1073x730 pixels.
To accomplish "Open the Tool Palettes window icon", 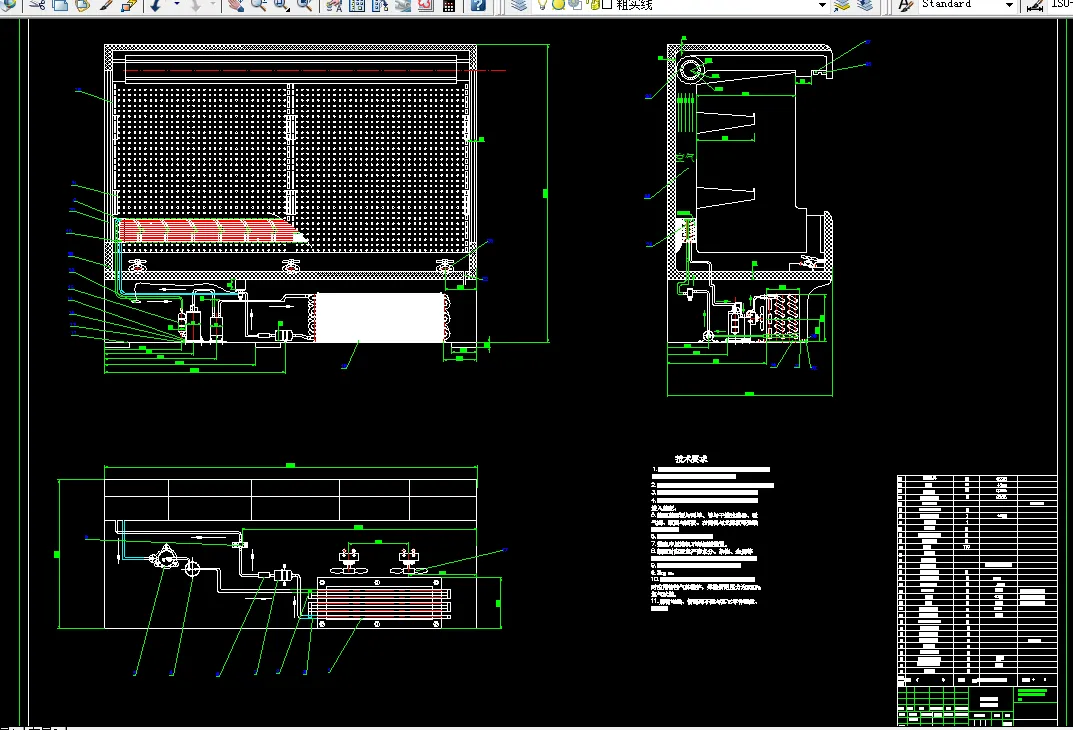I will pos(380,4).
